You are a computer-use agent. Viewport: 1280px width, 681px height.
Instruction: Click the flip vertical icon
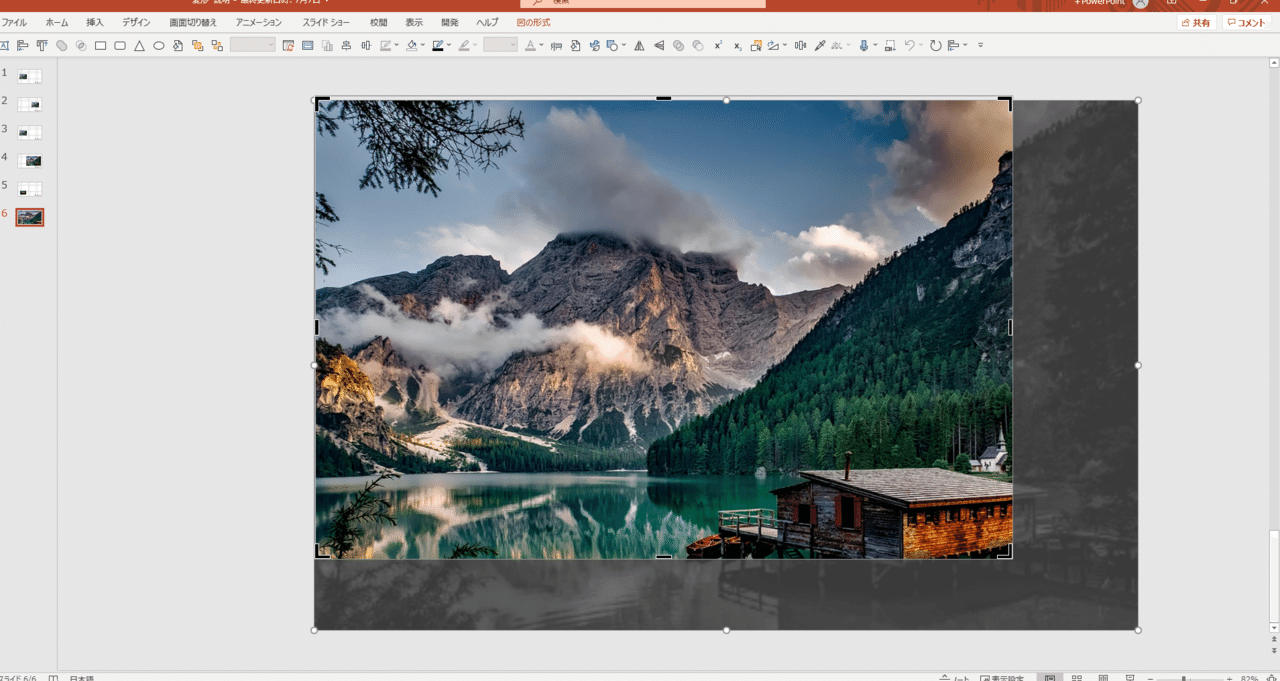pyautogui.click(x=659, y=45)
